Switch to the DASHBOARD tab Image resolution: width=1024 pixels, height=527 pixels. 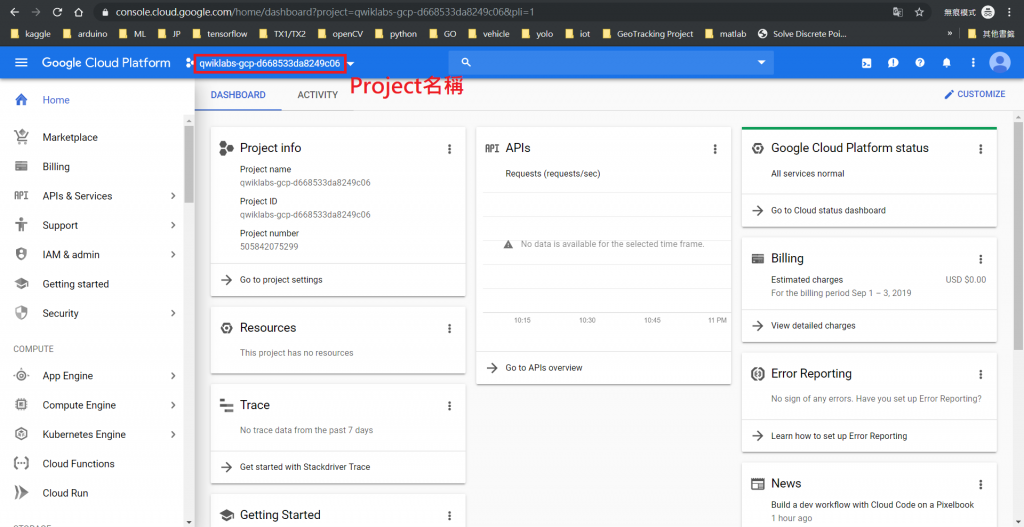[x=238, y=95]
